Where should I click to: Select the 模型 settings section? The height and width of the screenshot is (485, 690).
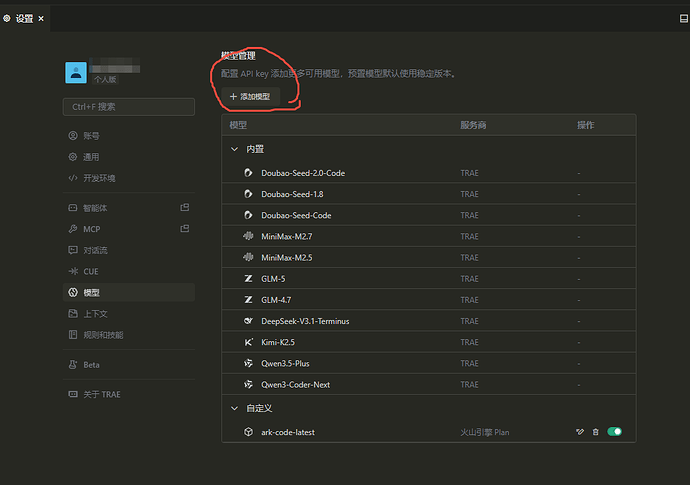click(129, 292)
